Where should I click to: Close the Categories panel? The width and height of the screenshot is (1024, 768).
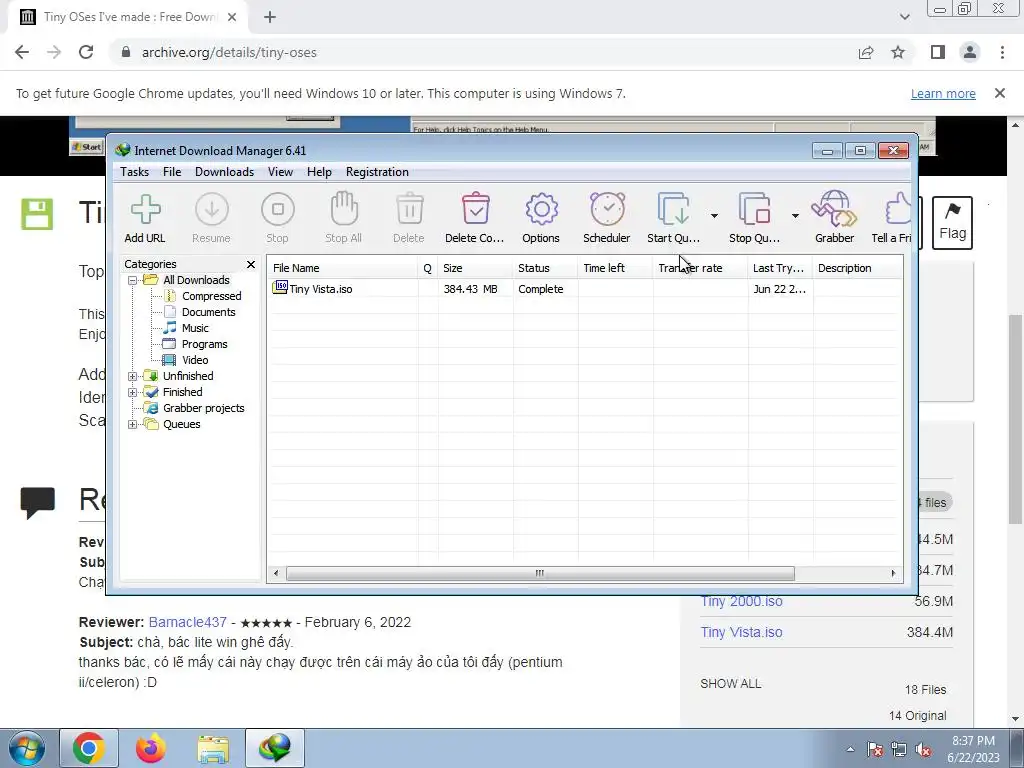pyautogui.click(x=251, y=264)
